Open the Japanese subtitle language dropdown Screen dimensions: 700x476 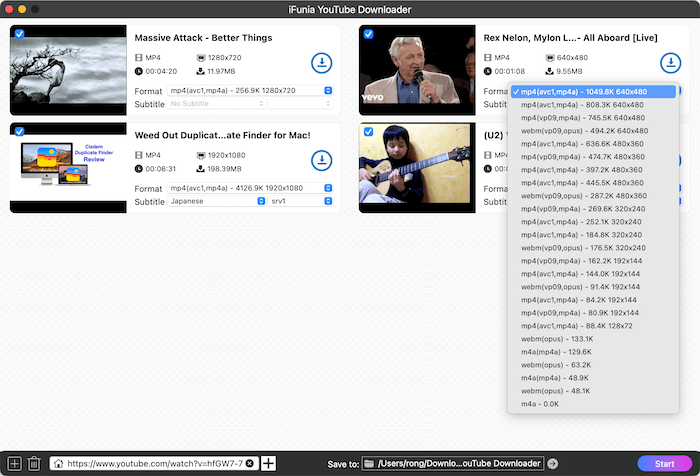tap(216, 201)
